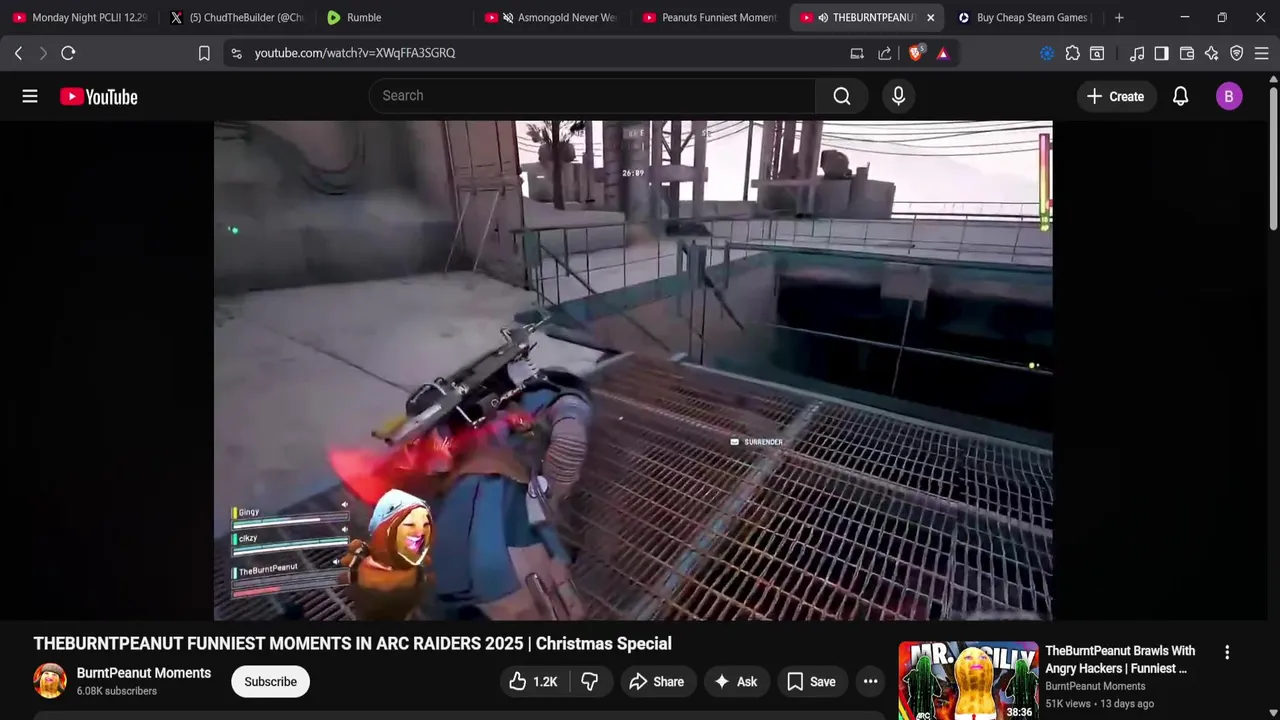Screen dimensions: 1280x720
Task: Save video to a playlist
Action: [811, 681]
